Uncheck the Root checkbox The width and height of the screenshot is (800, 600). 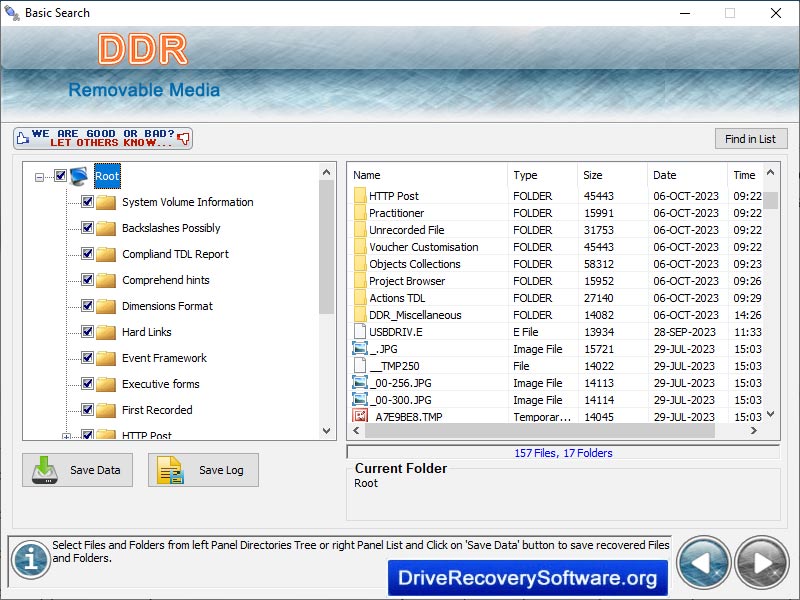[x=60, y=176]
